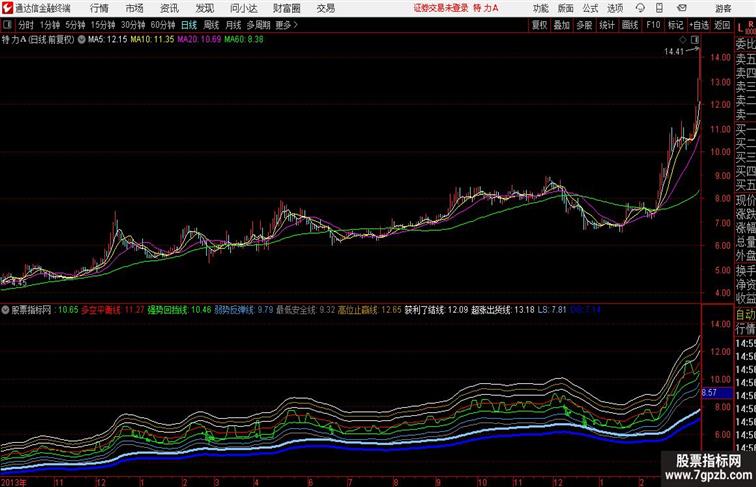Click the 多股 multi-stock button
756x487 pixels.
tap(584, 25)
